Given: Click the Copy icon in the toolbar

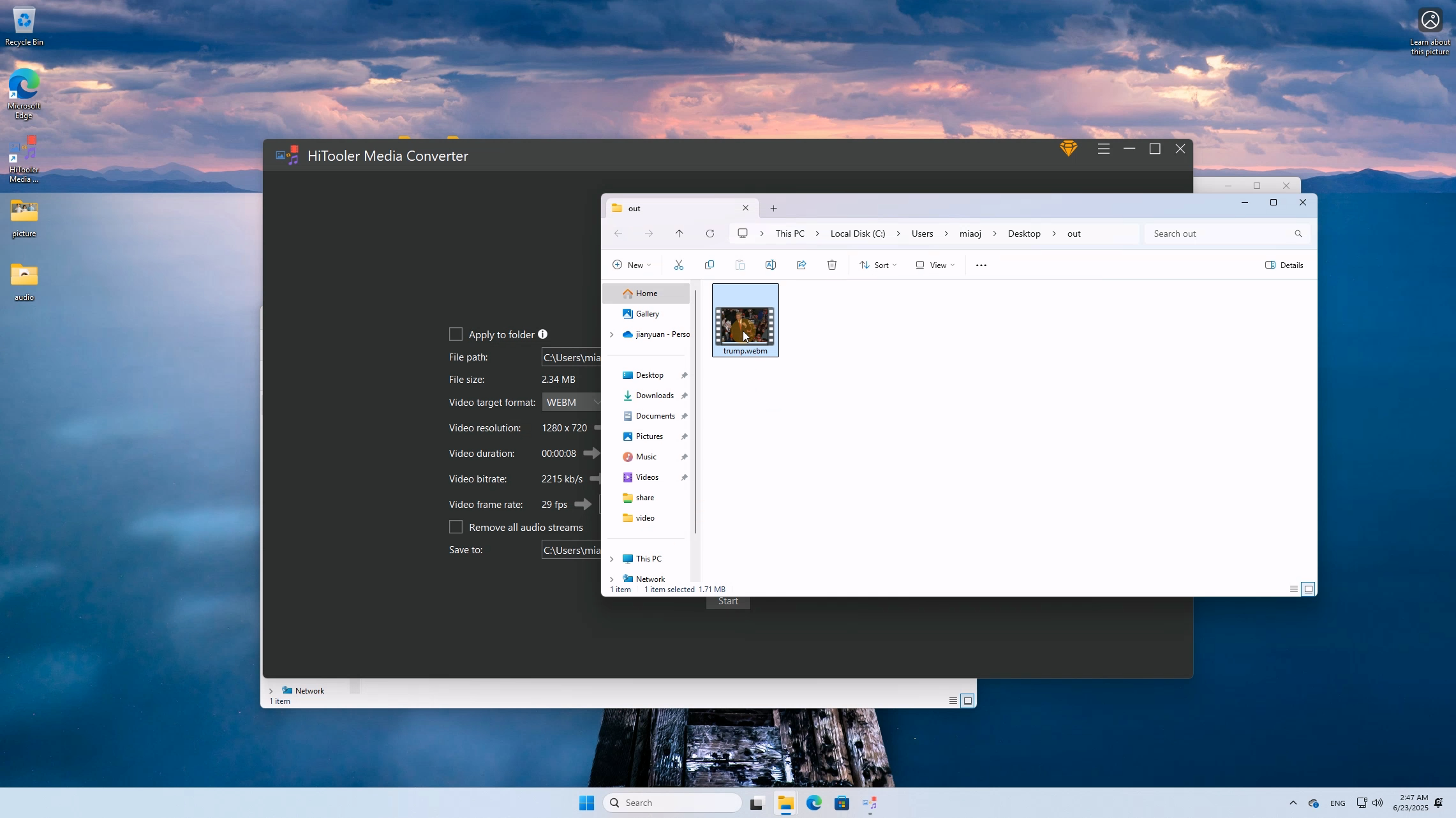Looking at the screenshot, I should coord(709,265).
